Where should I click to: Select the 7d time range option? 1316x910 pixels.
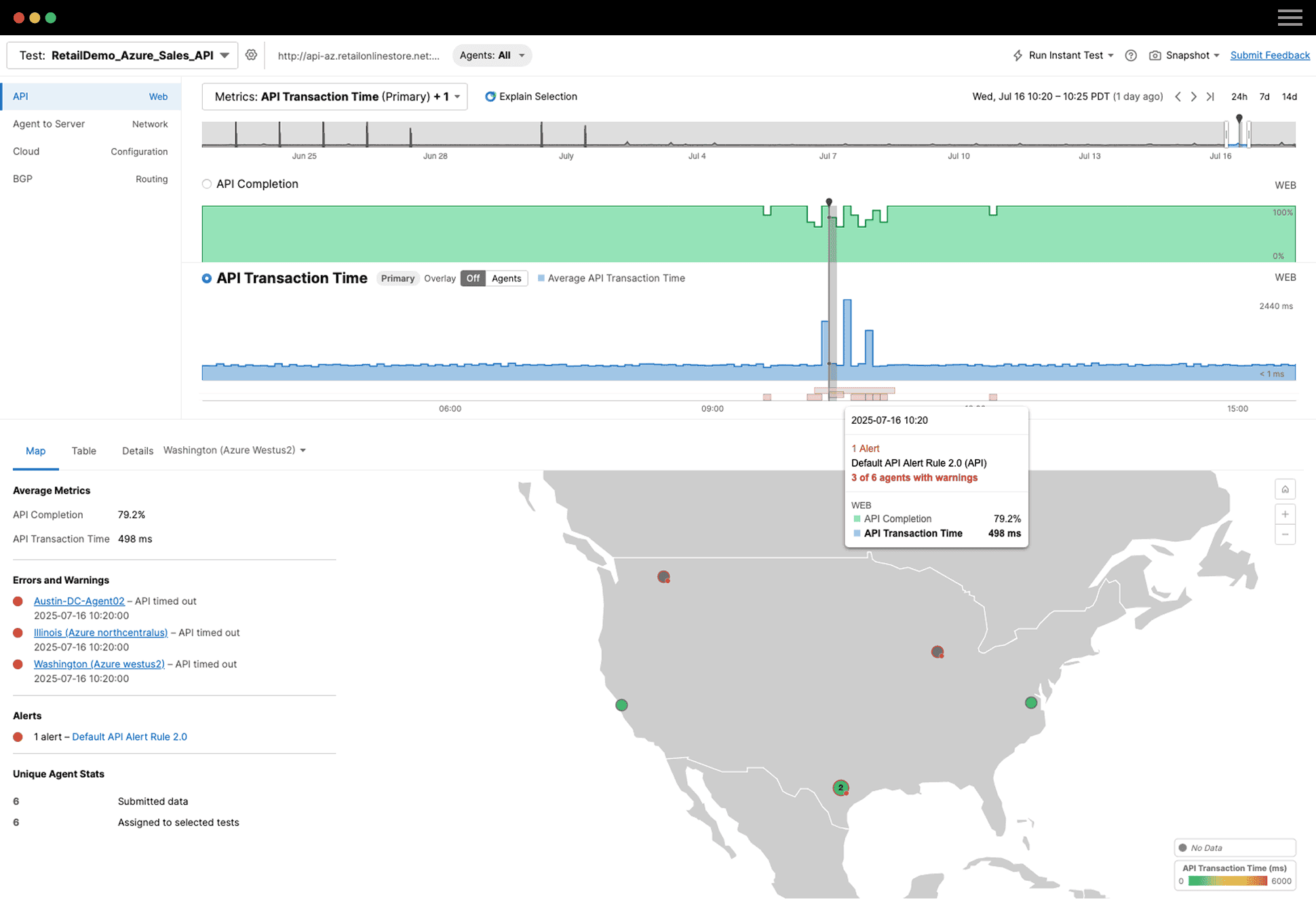pyautogui.click(x=1264, y=96)
